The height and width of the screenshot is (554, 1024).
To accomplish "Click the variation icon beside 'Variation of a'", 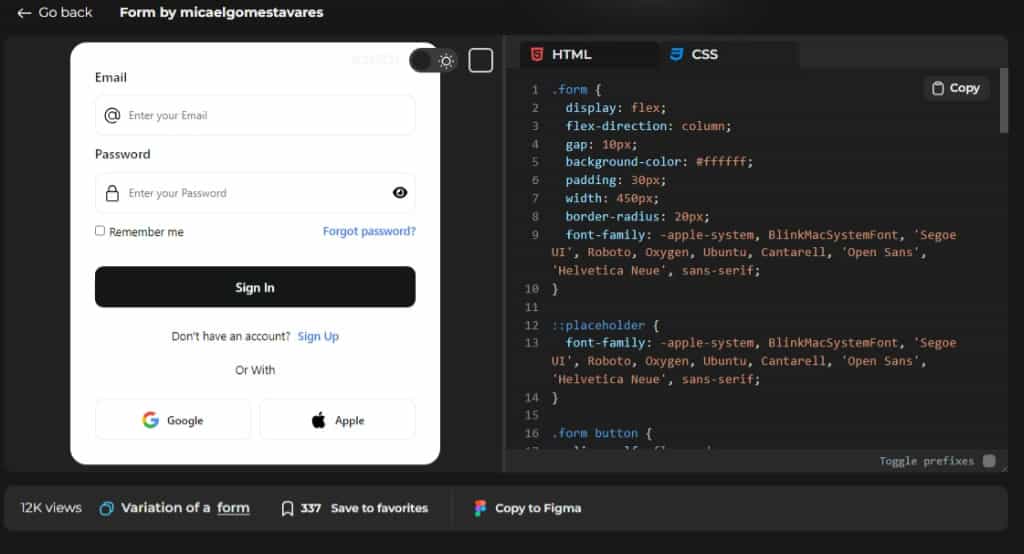I will click(x=106, y=508).
